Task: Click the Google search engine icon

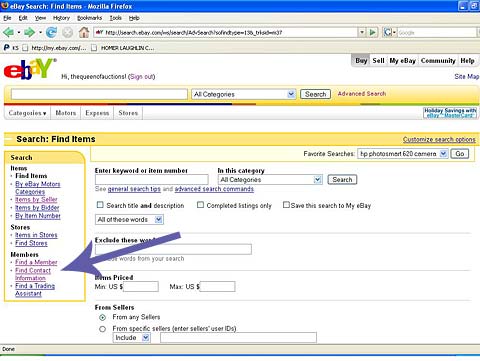Action: (388, 32)
